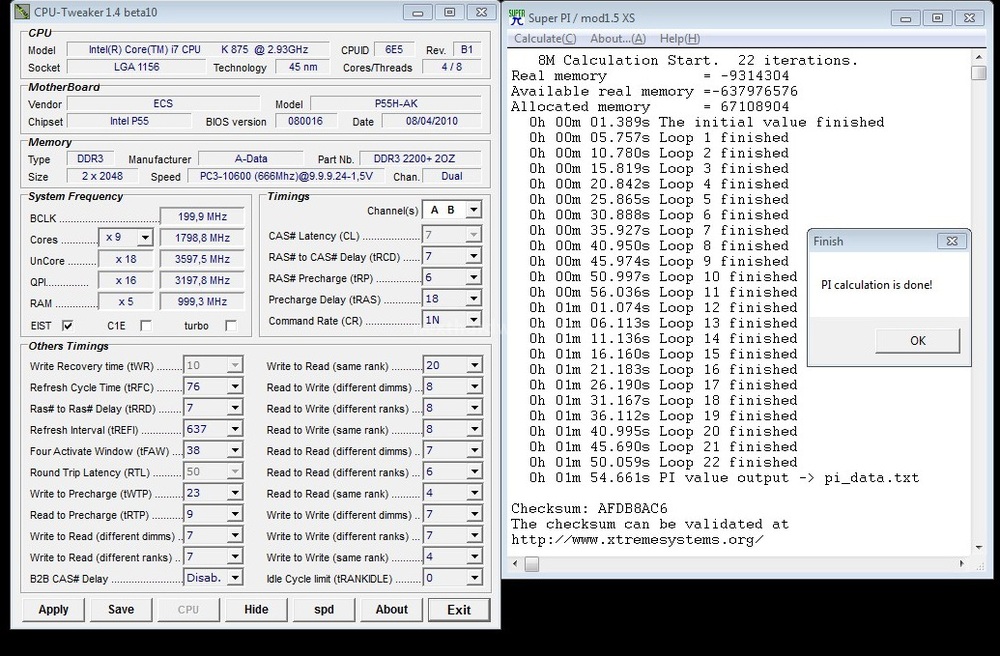
Task: Click the CPU-Tweaker title bar icon
Action: [22, 12]
